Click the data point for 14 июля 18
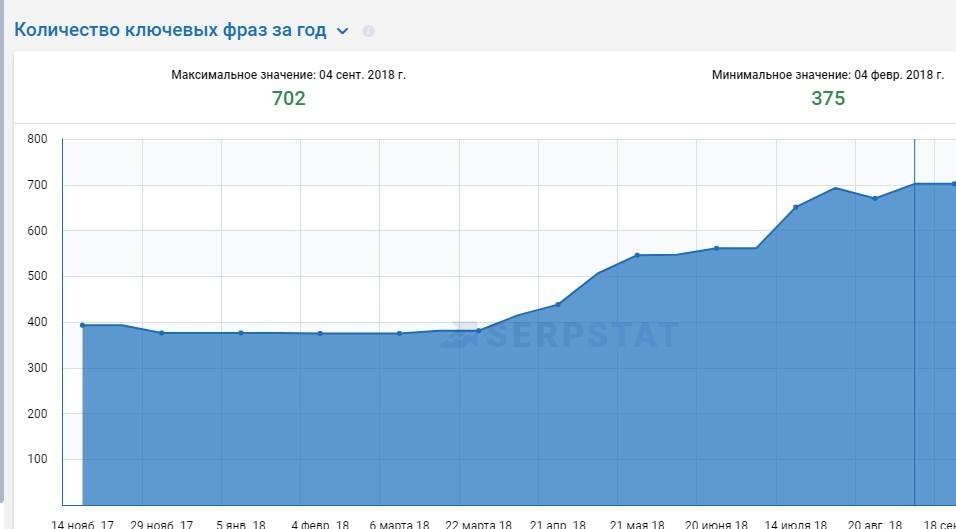Viewport: 956px width, 529px height. click(796, 207)
